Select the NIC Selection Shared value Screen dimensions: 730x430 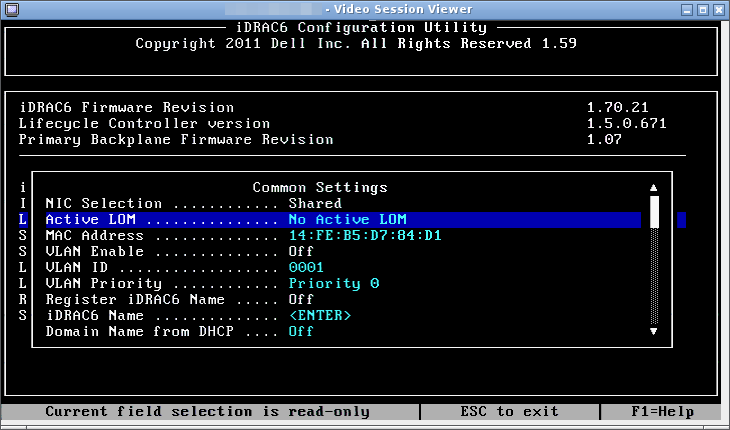315,203
